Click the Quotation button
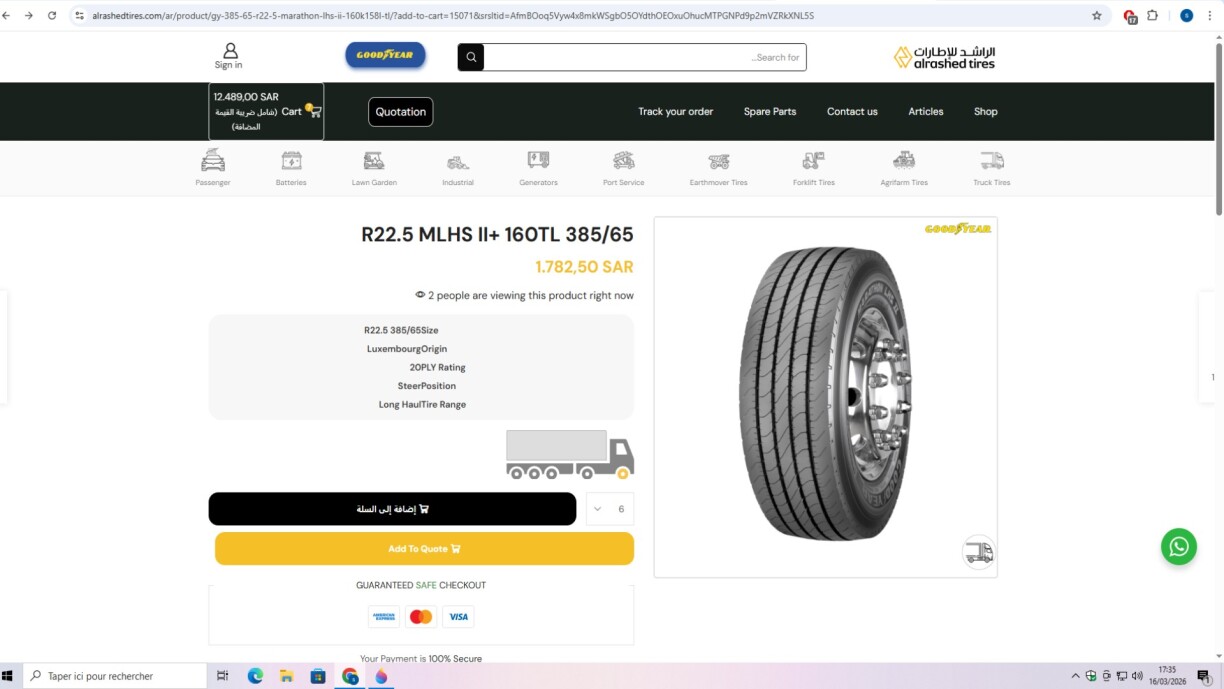 coord(400,111)
